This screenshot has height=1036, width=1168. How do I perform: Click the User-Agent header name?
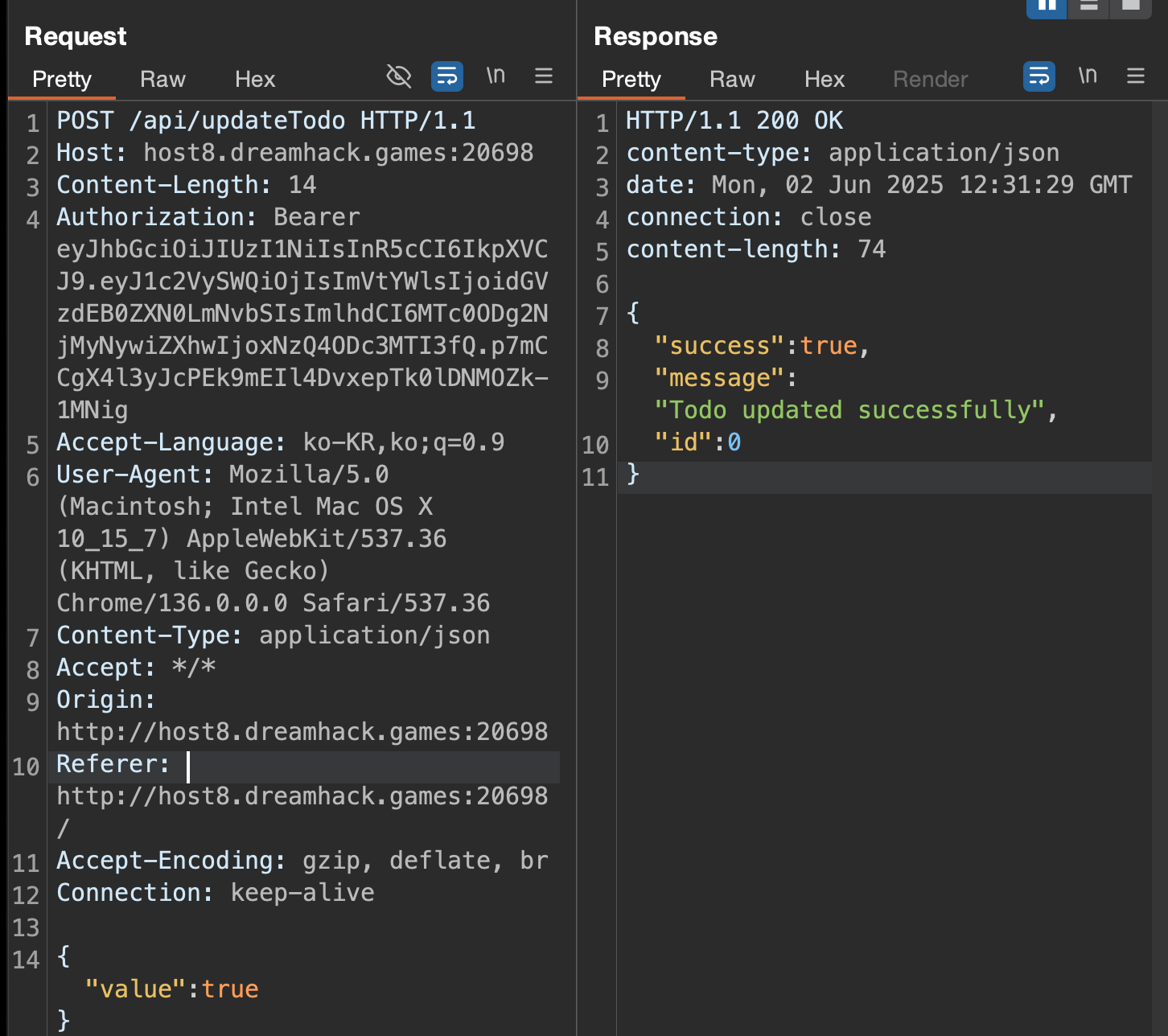coord(134,475)
